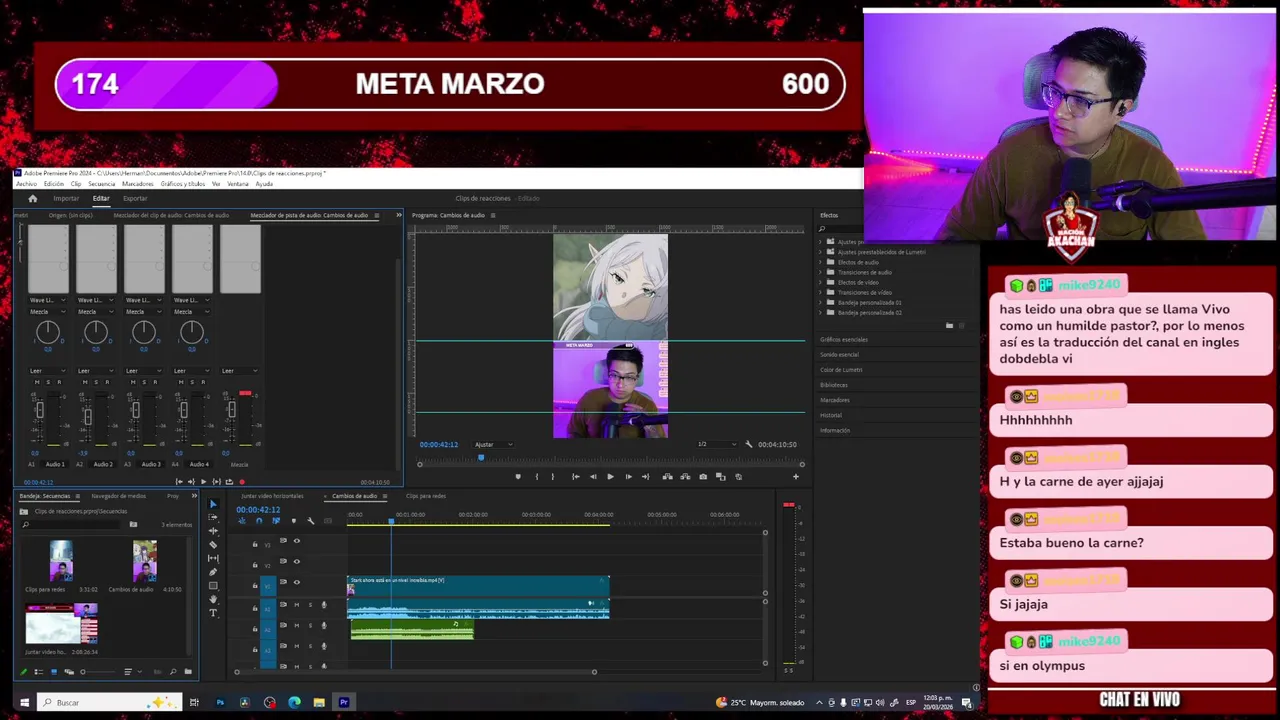Click Export Frame camera icon
The height and width of the screenshot is (720, 1280).
703,476
